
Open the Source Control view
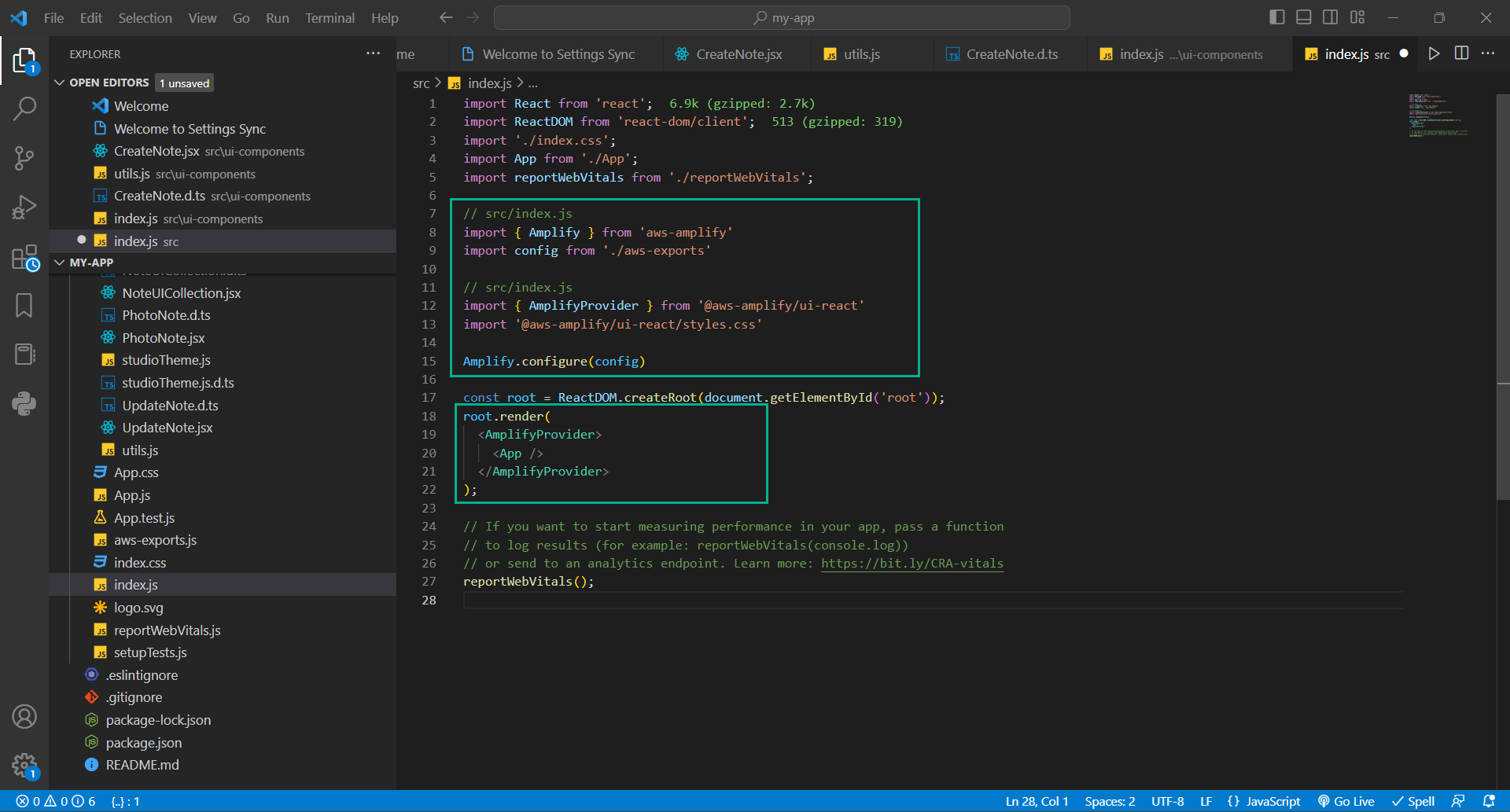point(24,158)
